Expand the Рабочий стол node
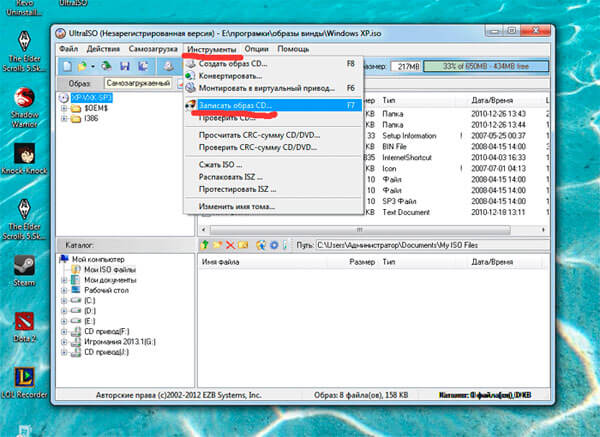The height and width of the screenshot is (437, 600). point(64,290)
